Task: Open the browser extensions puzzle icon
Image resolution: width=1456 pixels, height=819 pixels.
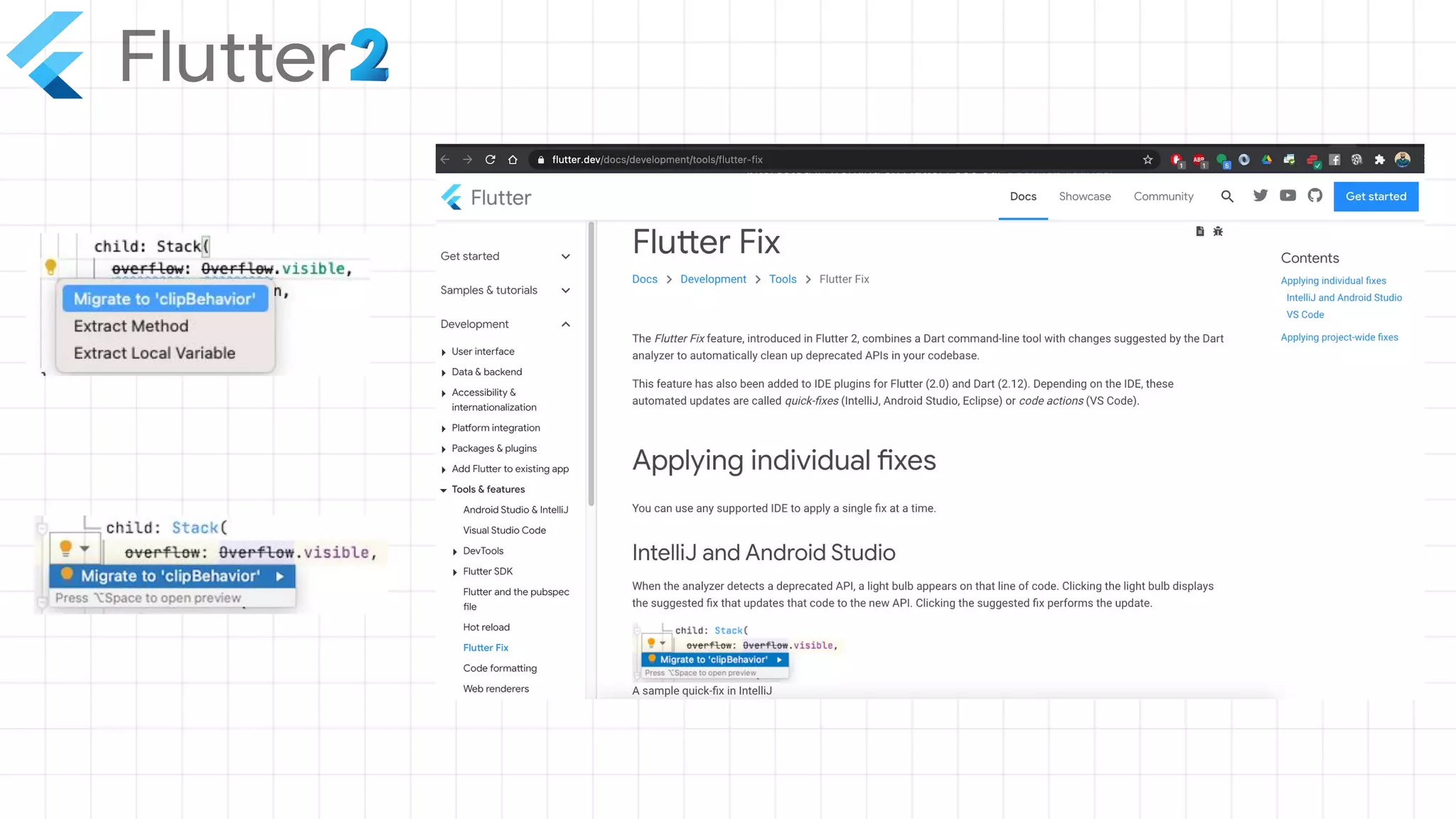Action: (1379, 159)
